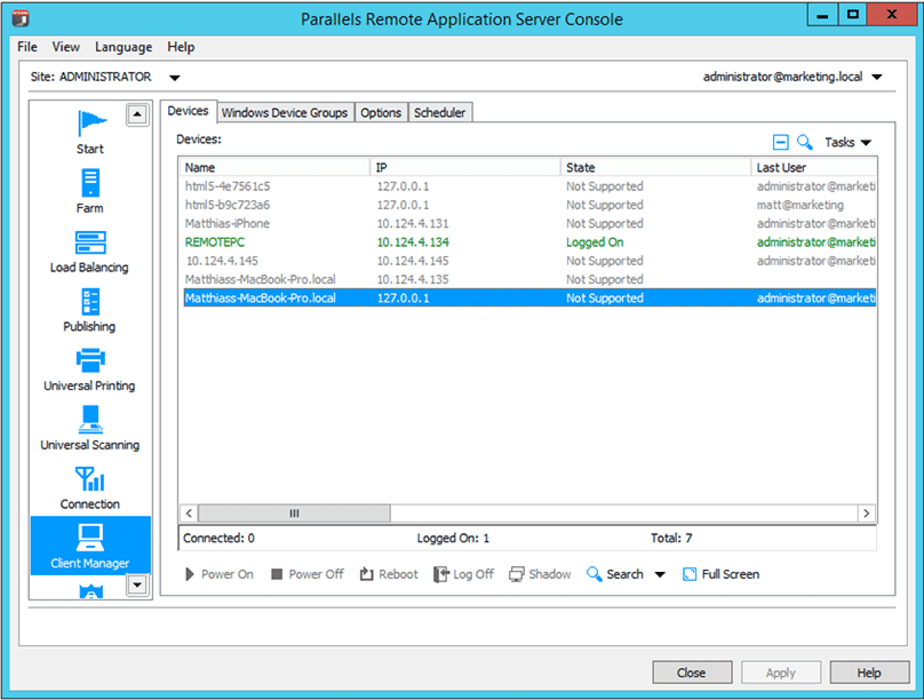Screen dimensions: 924x700
Task: Click the Full Screen button
Action: coord(720,574)
